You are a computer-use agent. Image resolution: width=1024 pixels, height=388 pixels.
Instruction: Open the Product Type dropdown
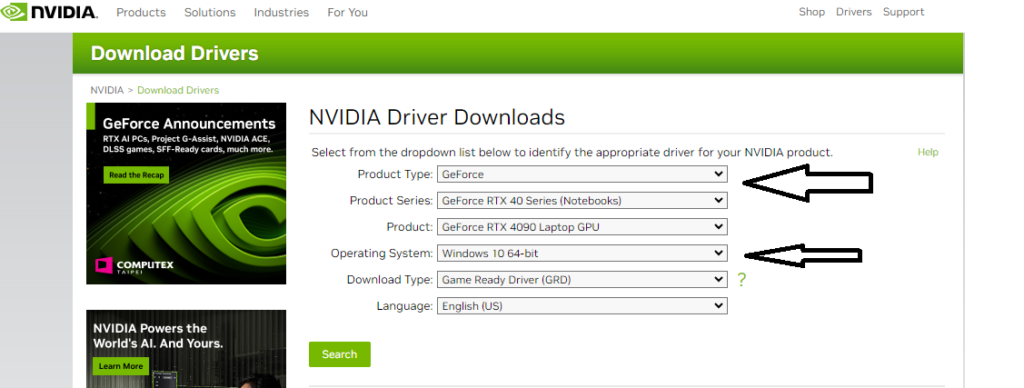pos(582,174)
